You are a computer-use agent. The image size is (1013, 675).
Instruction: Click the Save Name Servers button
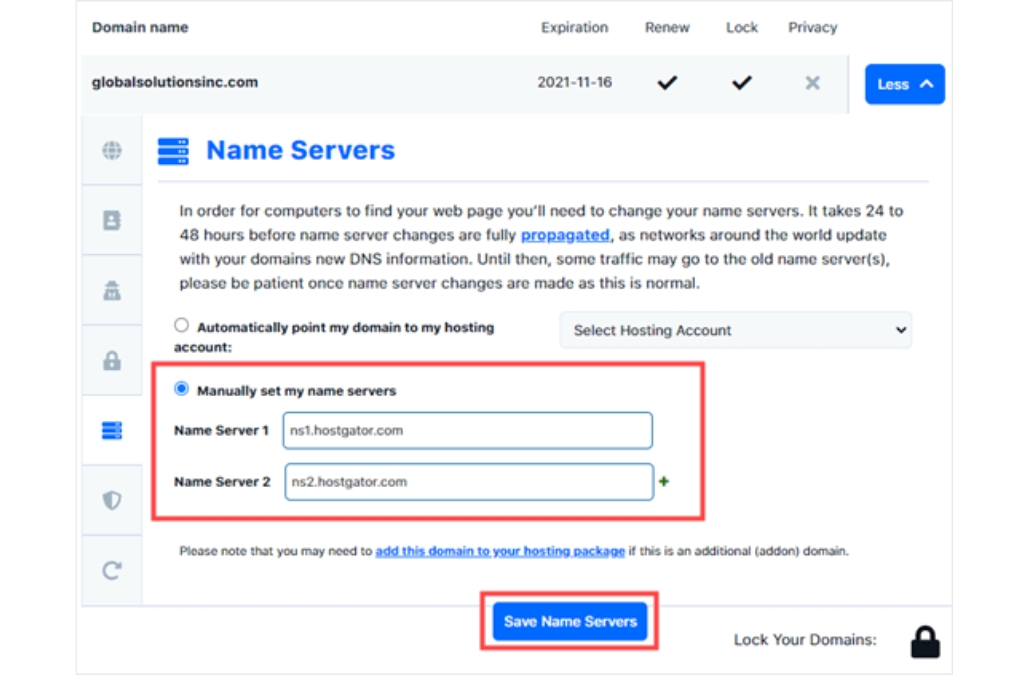pos(570,621)
